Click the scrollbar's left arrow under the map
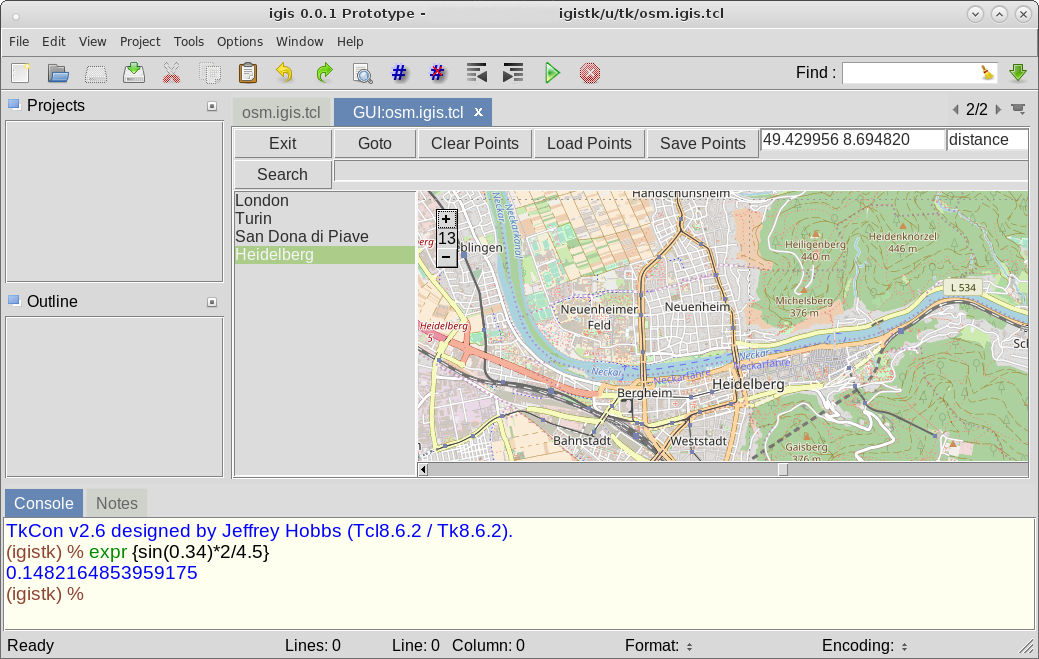Screen dimensions: 1039x659 423,470
